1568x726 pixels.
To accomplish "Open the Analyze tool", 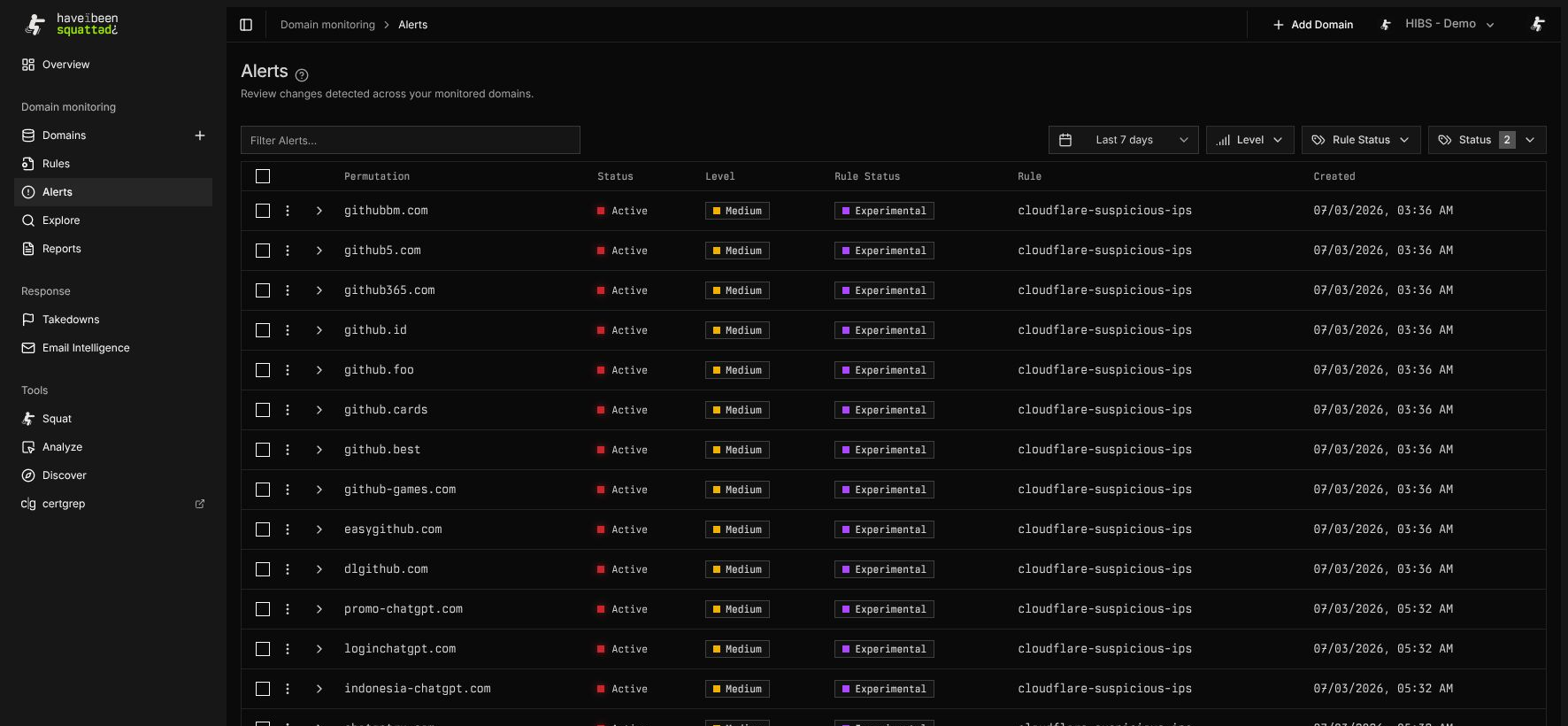I will tap(113, 447).
